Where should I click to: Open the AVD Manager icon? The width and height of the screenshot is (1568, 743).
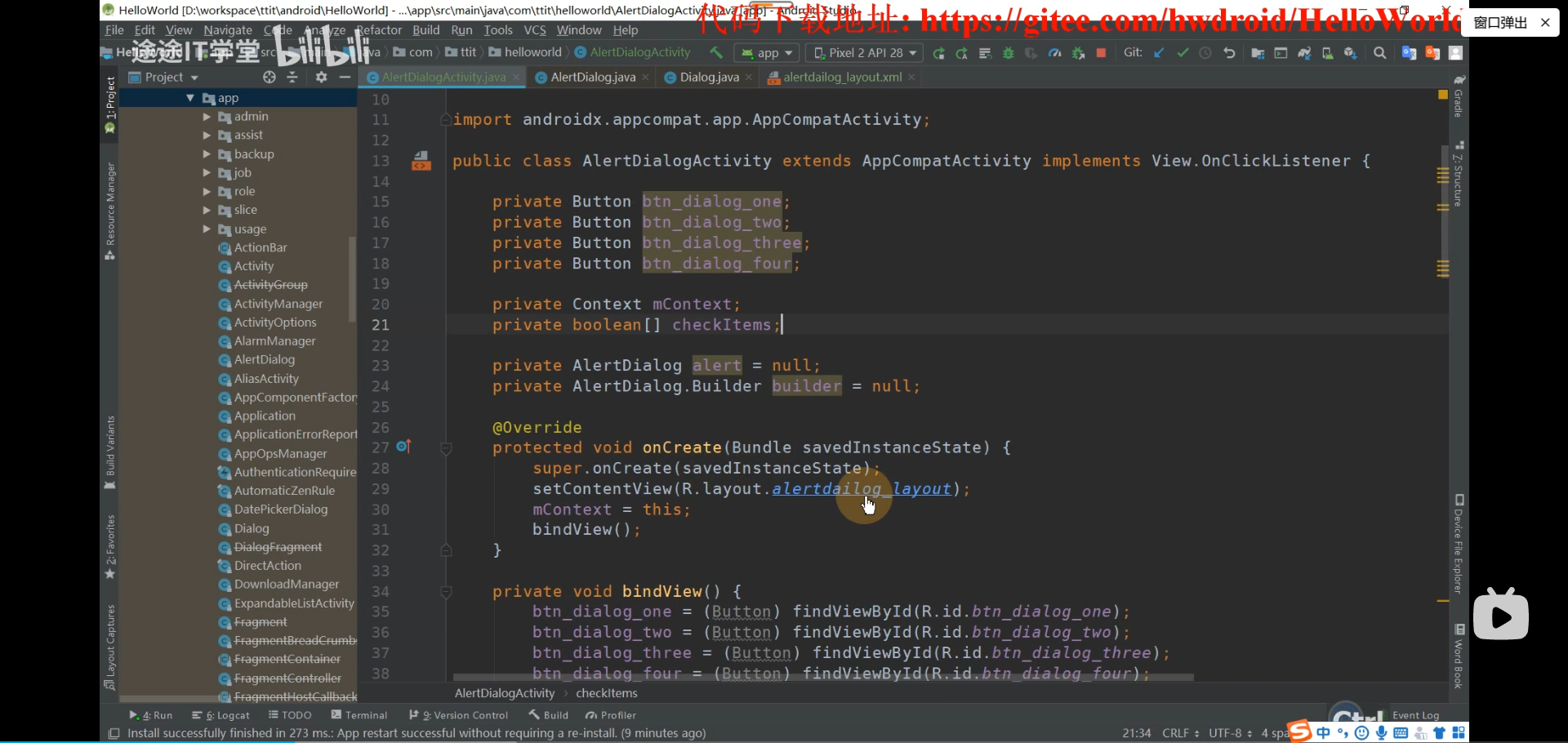[1327, 53]
